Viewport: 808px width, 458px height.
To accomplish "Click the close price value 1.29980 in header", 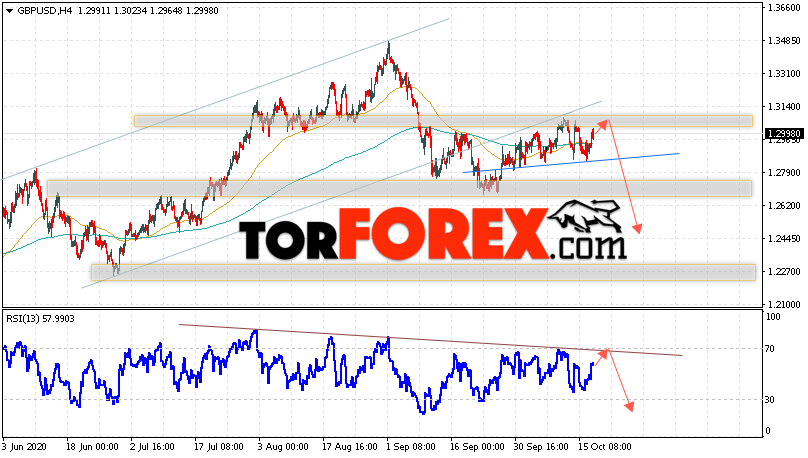I will [202, 11].
